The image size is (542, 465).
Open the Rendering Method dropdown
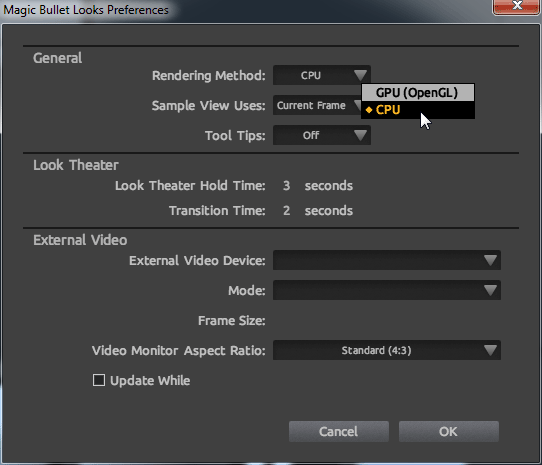(321, 75)
